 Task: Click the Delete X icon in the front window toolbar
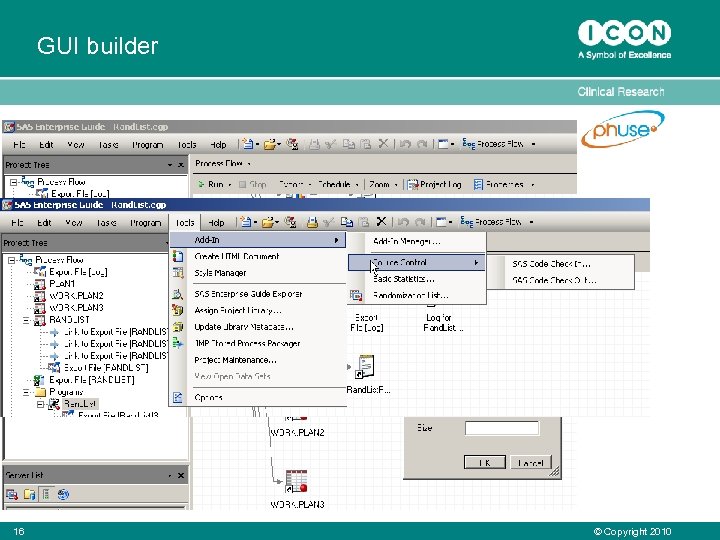point(381,222)
